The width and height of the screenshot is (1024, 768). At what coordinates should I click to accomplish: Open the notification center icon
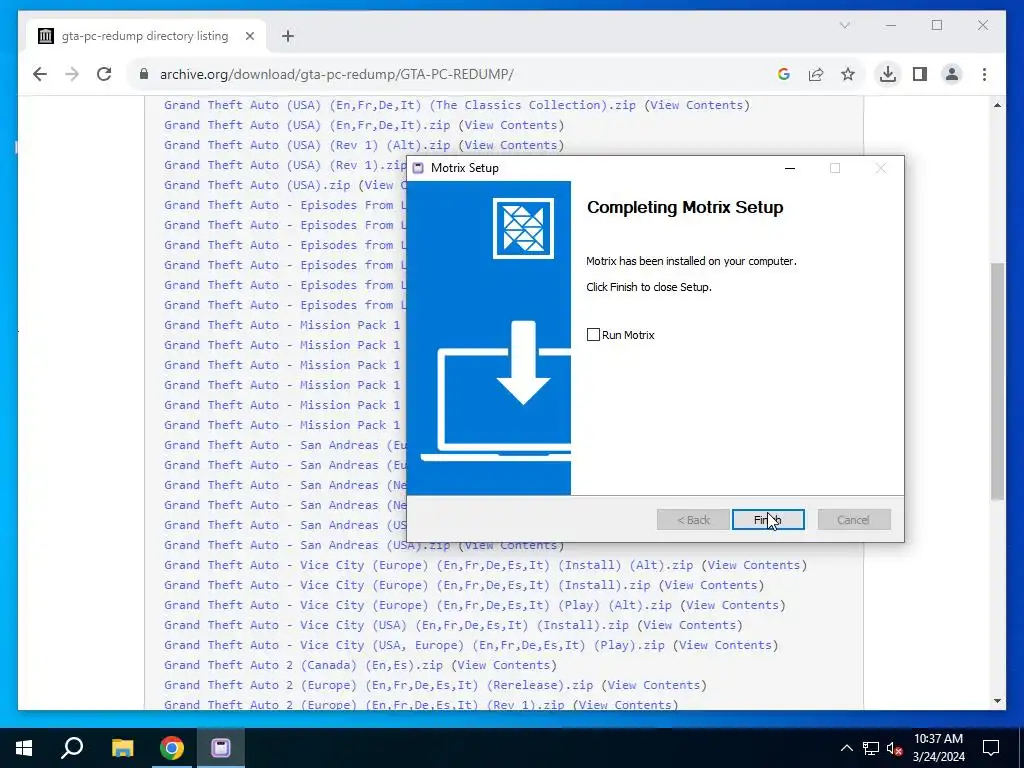pos(991,748)
